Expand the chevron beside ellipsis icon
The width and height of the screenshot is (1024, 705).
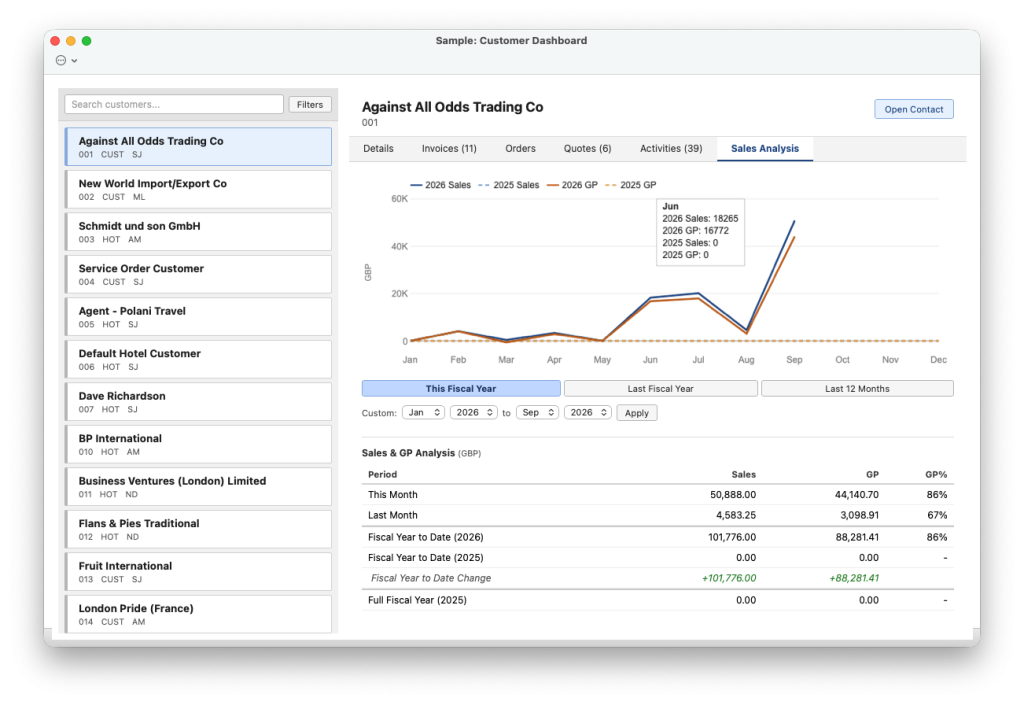point(74,61)
